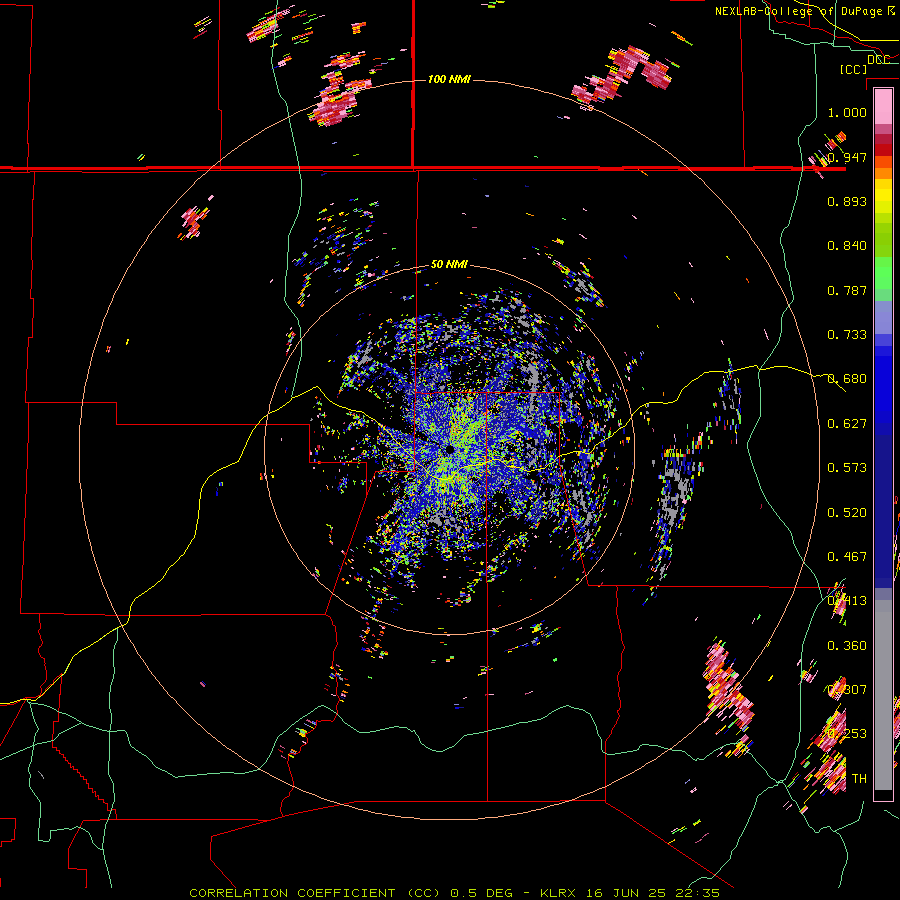Click the 0.467 scale value
The image size is (900, 900).
pos(847,557)
